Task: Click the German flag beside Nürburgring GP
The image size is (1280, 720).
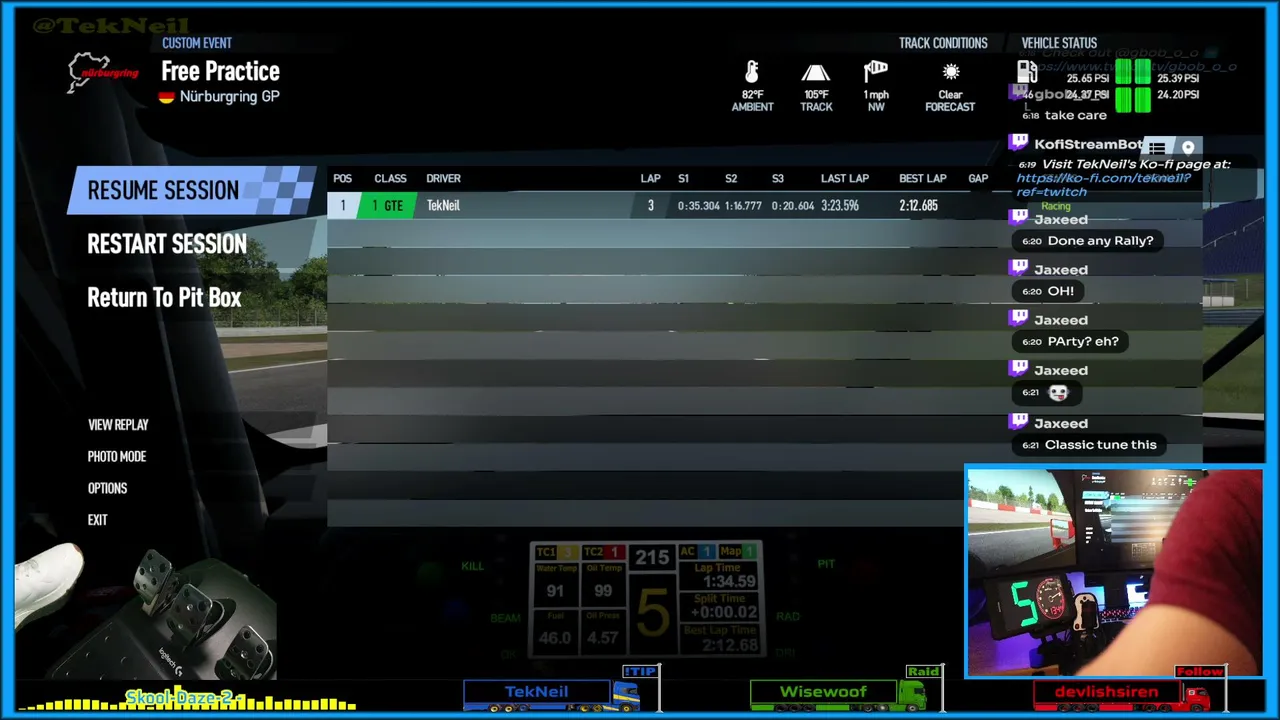Action: [x=167, y=97]
